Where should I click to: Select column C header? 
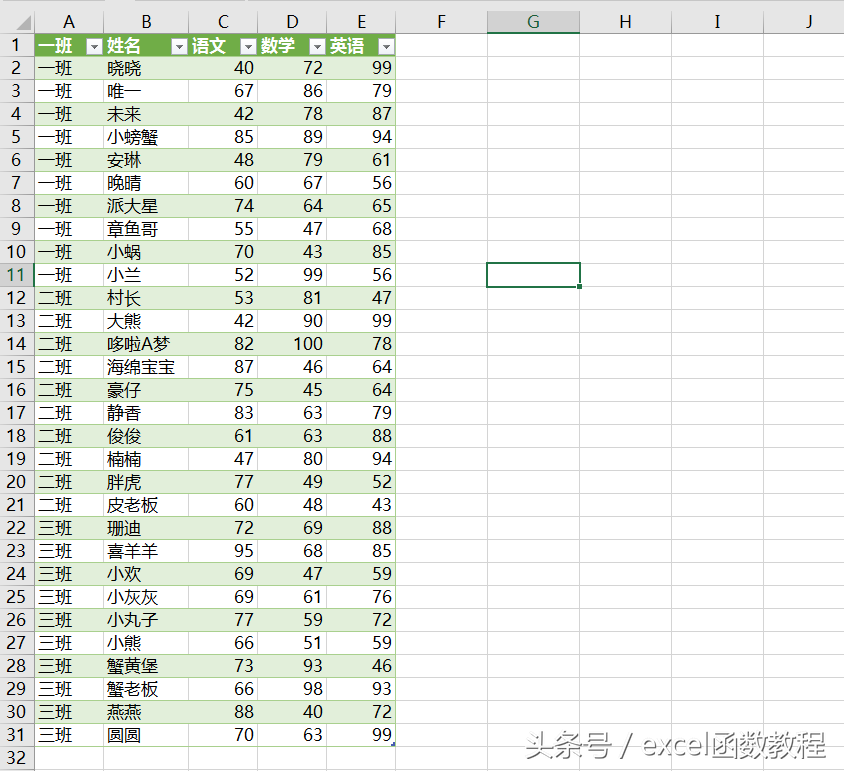[223, 22]
